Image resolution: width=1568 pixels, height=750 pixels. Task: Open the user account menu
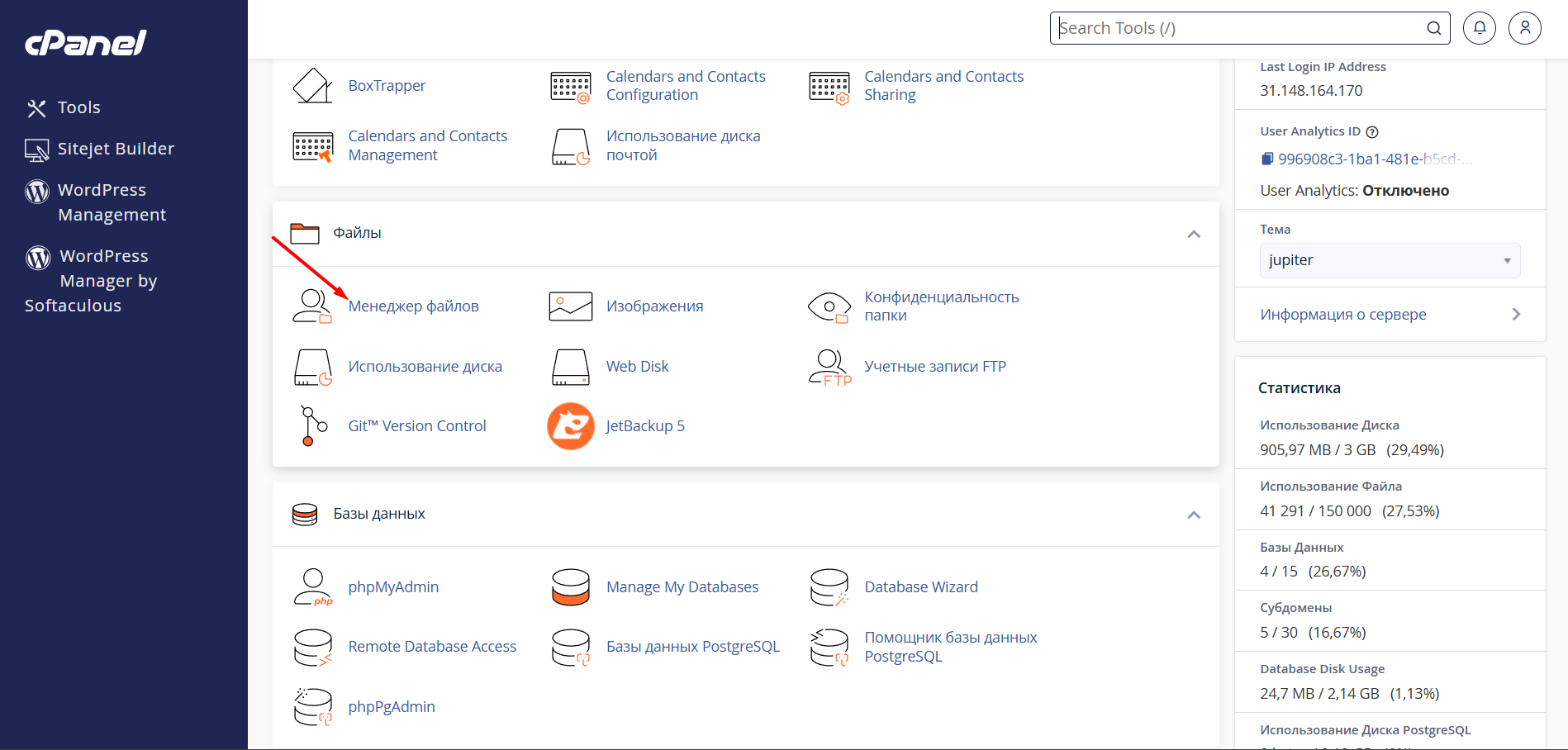1525,28
